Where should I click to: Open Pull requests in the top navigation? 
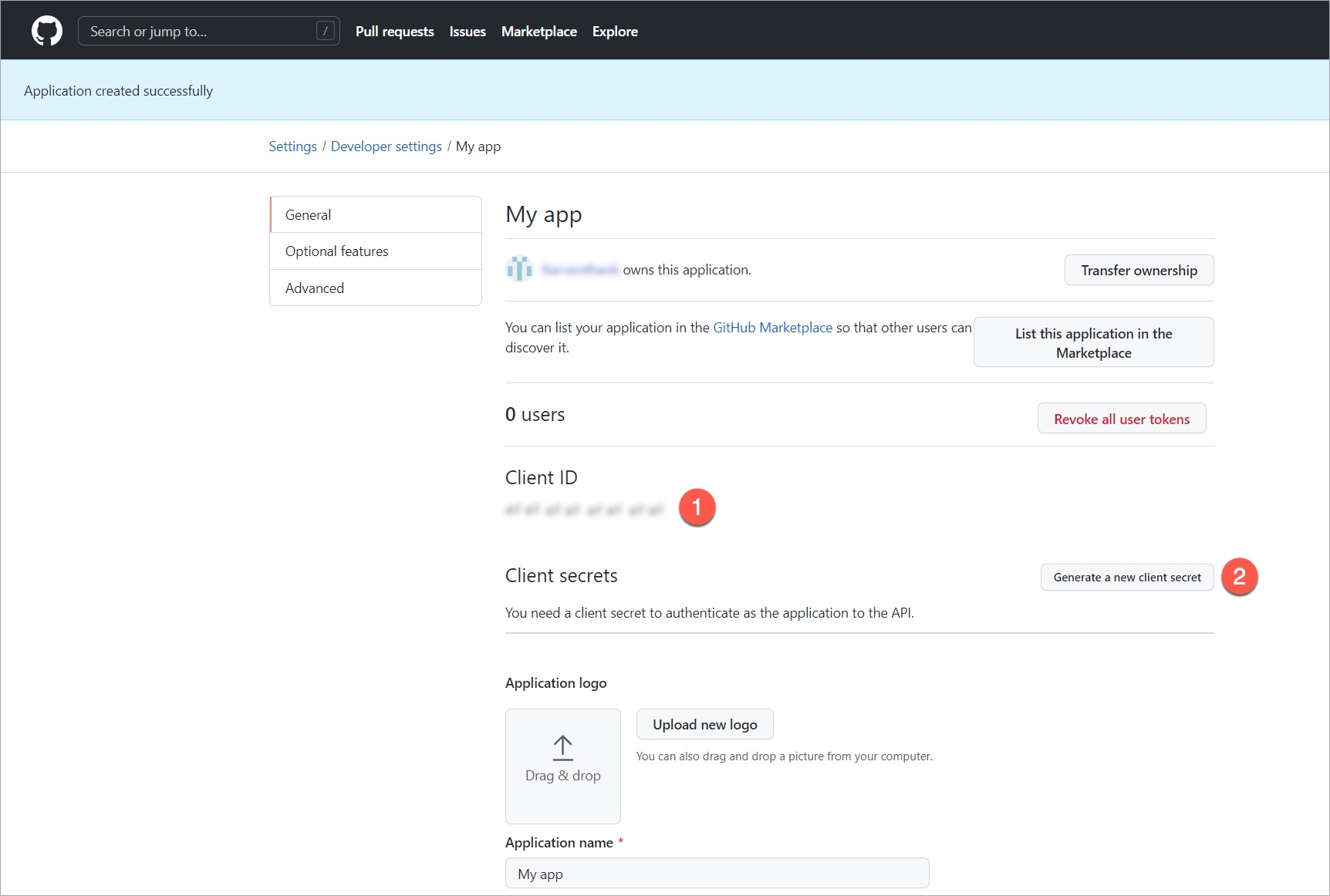(394, 32)
